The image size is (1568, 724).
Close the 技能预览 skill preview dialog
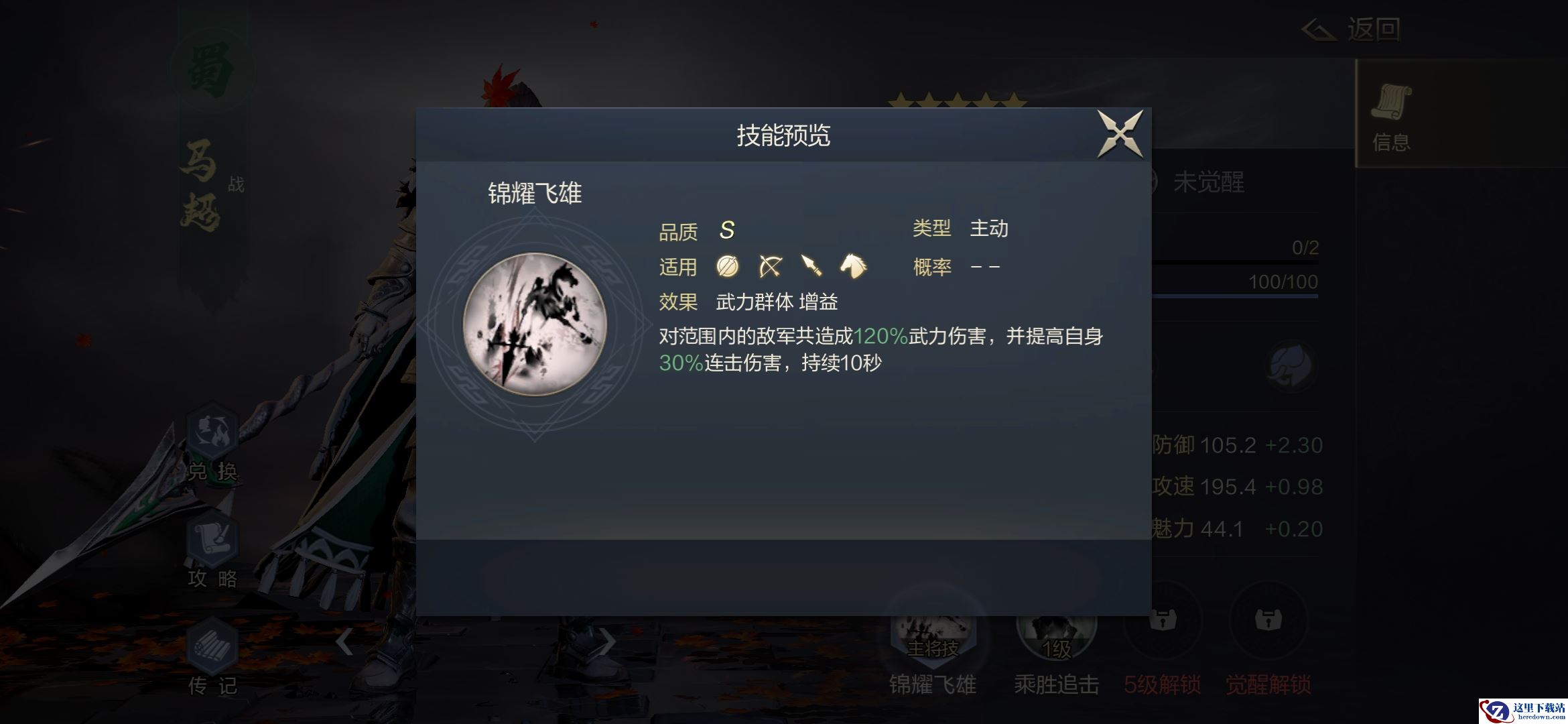tap(1120, 135)
